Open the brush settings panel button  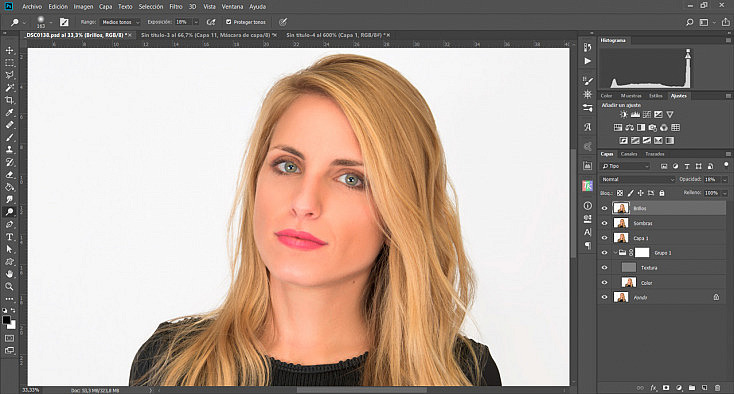click(64, 22)
